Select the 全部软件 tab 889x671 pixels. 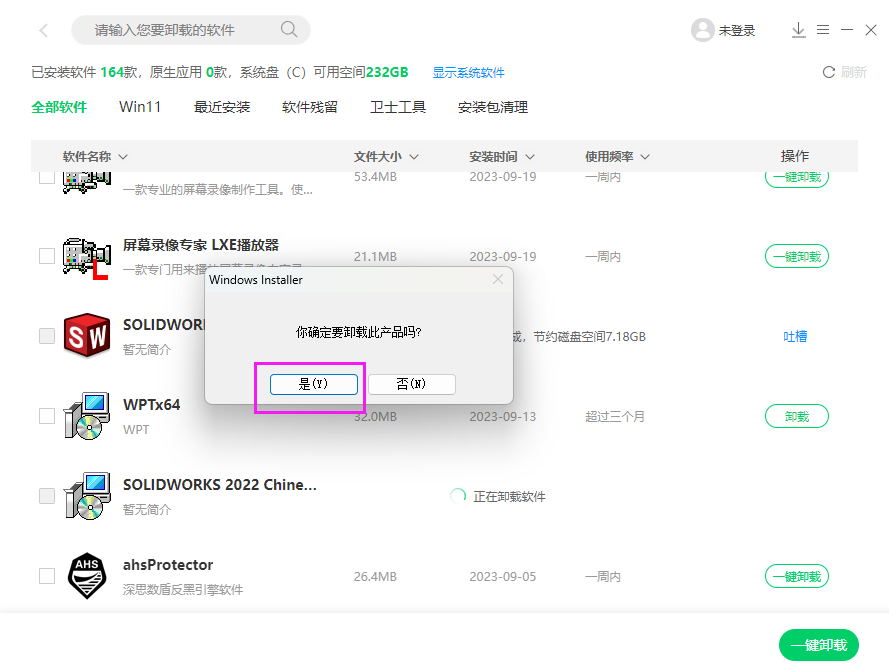(59, 107)
